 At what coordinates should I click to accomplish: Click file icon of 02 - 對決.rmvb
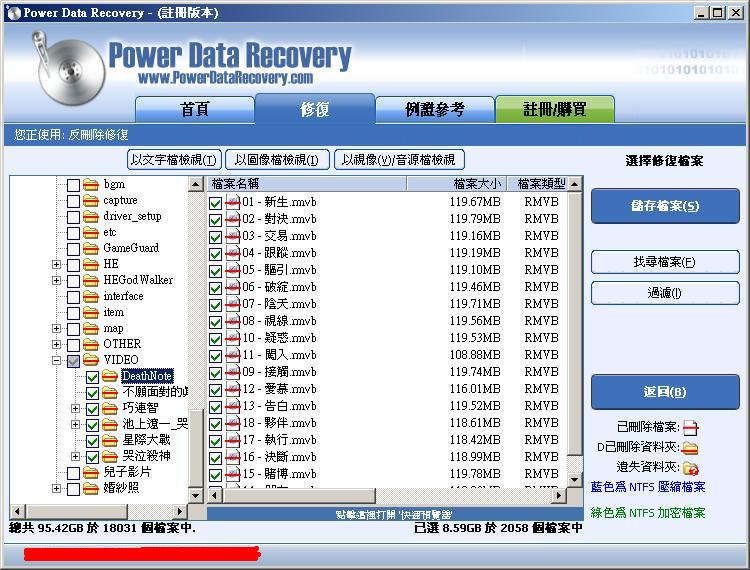232,219
